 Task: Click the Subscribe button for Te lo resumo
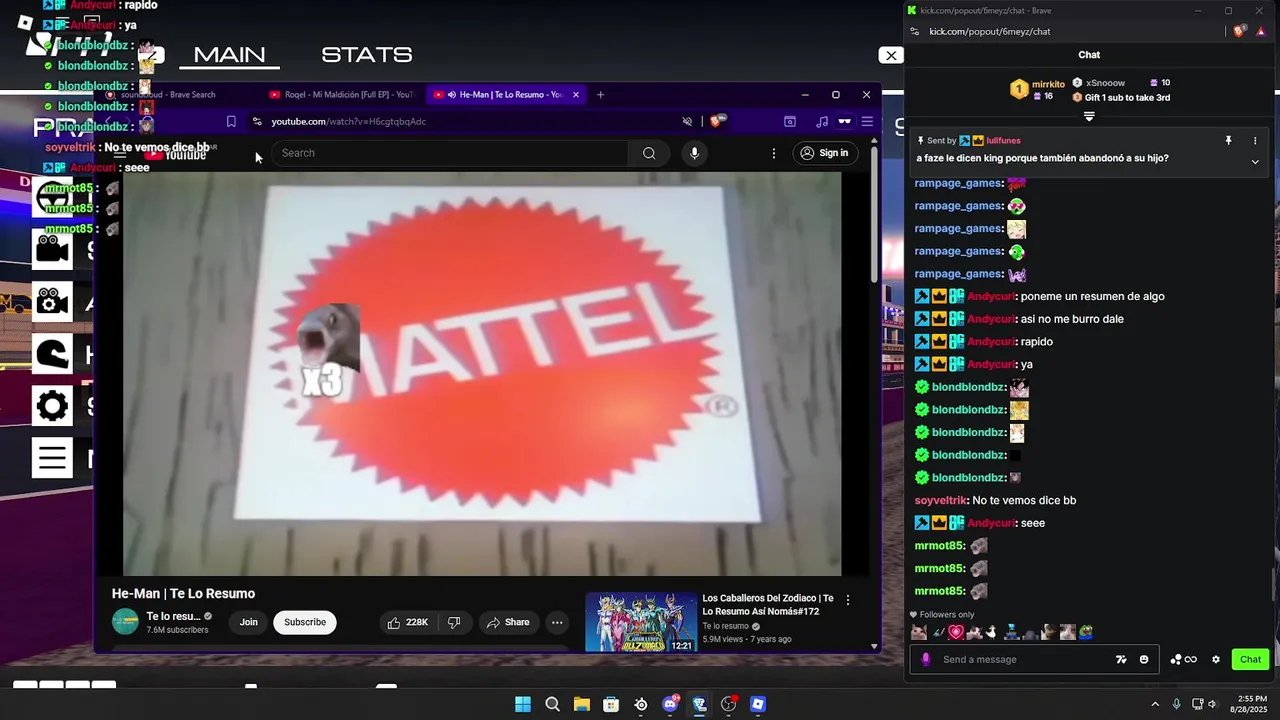coord(305,622)
